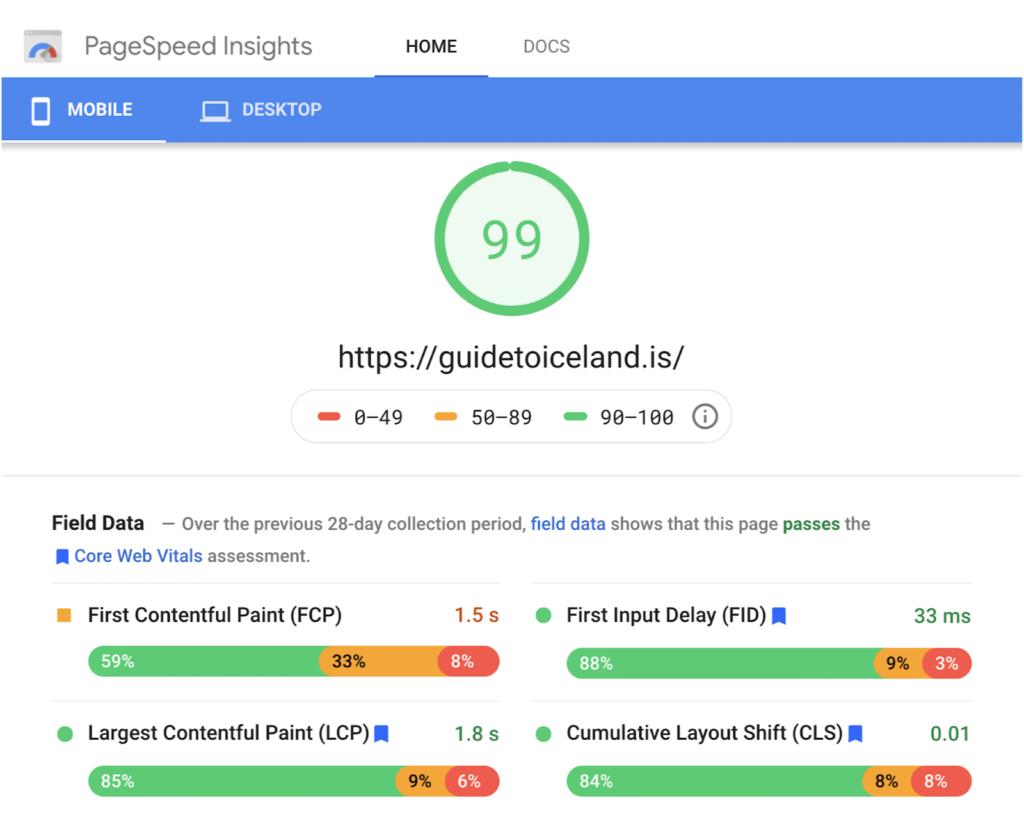This screenshot has height=835, width=1024.
Task: Click the green word passes
Action: (x=811, y=524)
